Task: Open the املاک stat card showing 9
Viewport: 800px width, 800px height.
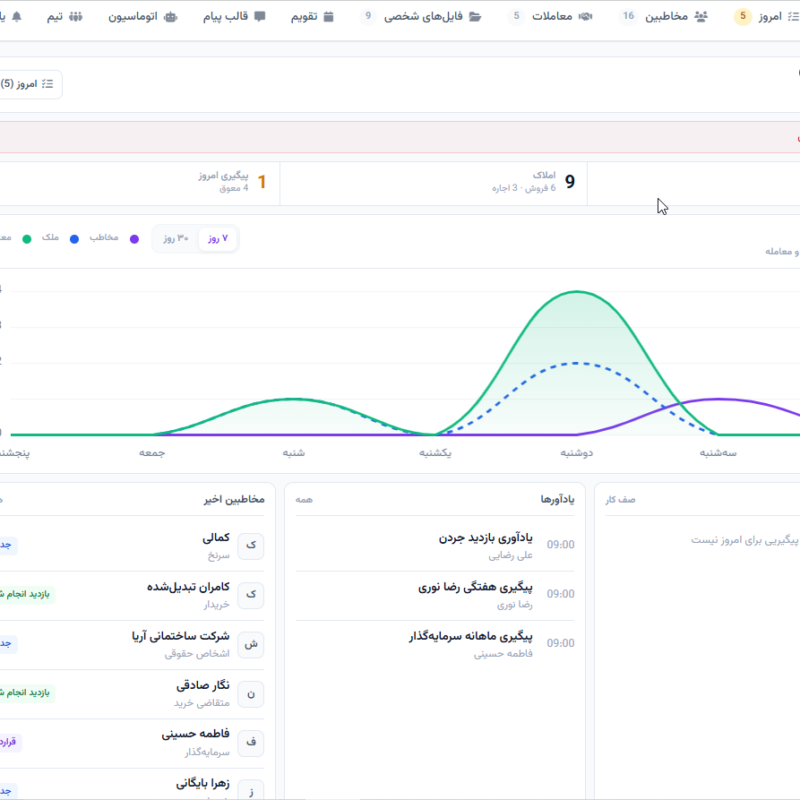Action: tap(434, 183)
